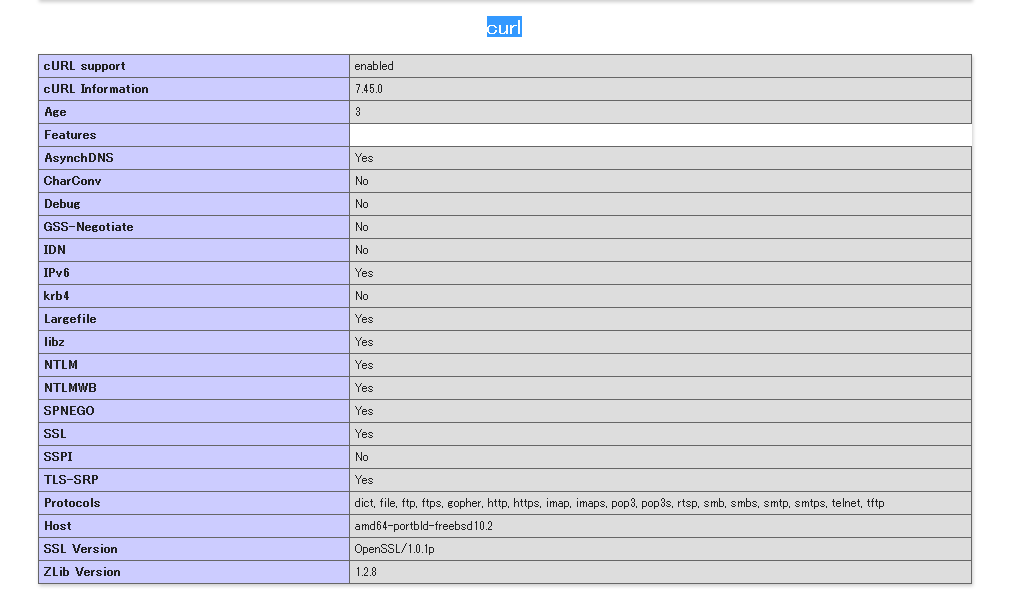Select the Protocols label
Screen dimensions: 1009x590
(x=72, y=503)
